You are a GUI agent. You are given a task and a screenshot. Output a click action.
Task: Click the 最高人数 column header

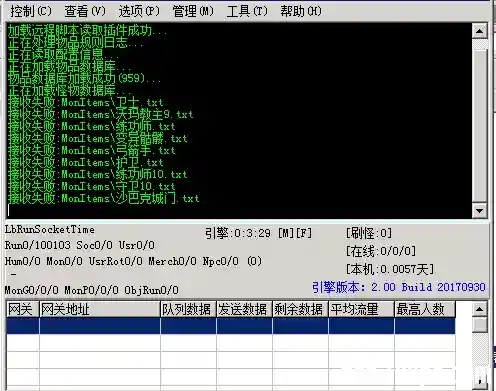(425, 309)
